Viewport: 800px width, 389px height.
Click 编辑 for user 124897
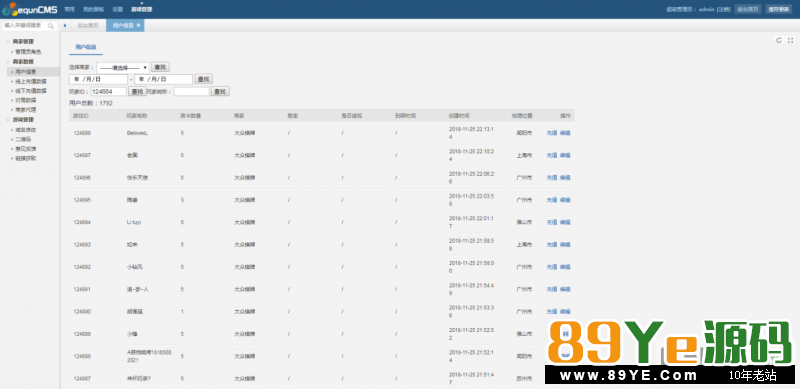click(565, 155)
